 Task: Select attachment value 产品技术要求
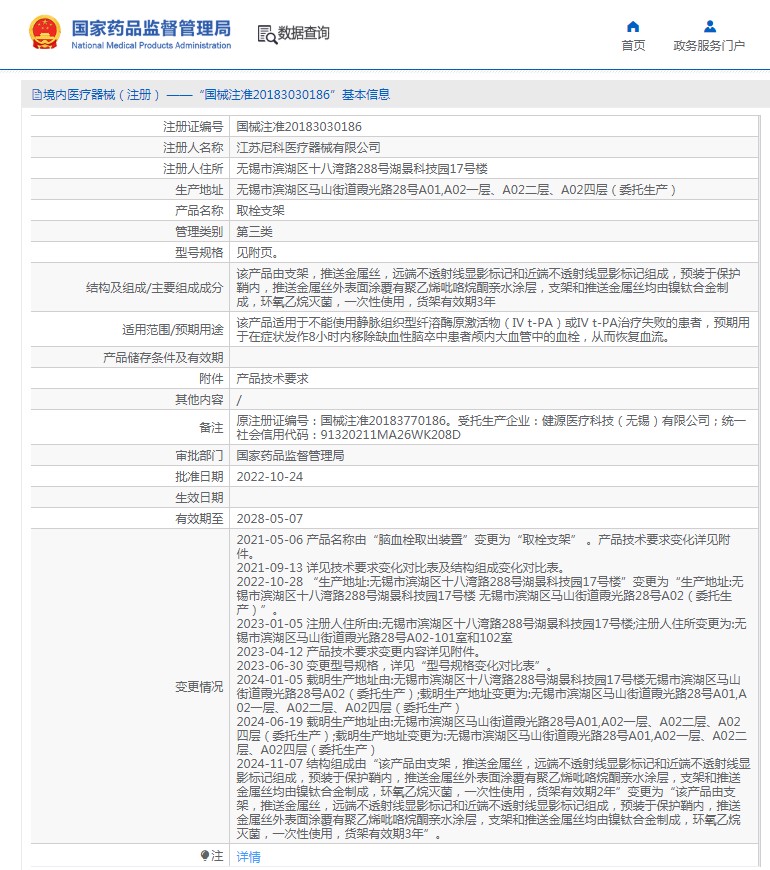(272, 379)
